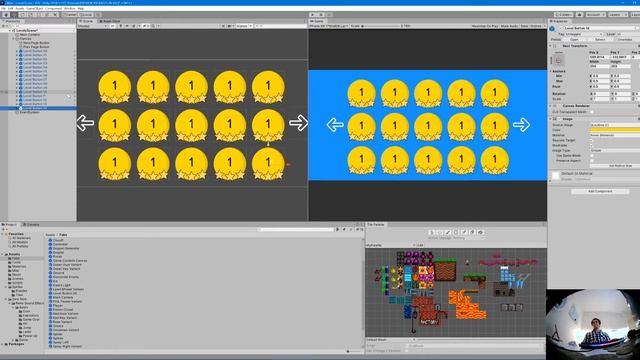Open the Image Type dropdown

615,151
